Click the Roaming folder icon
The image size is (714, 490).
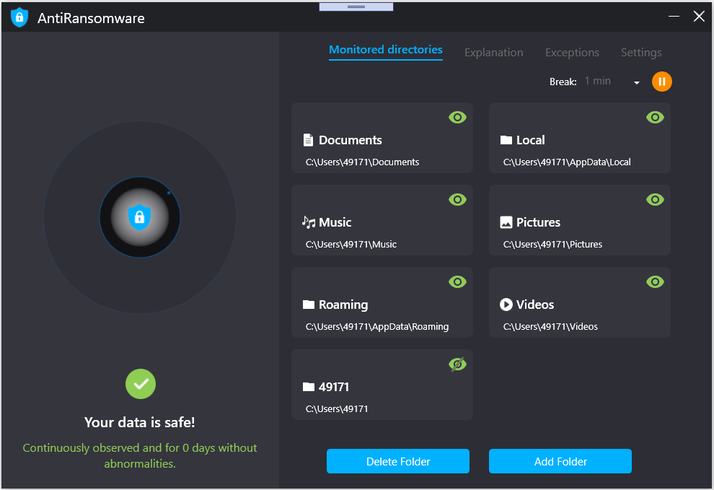[x=308, y=304]
